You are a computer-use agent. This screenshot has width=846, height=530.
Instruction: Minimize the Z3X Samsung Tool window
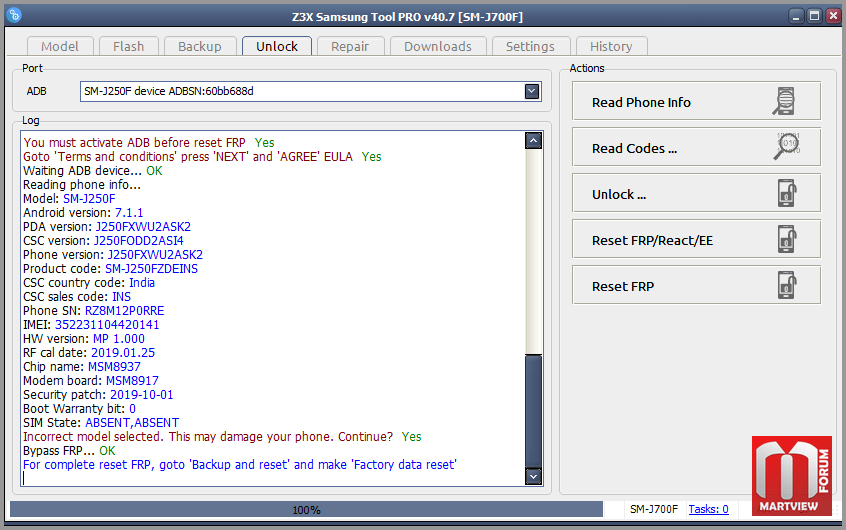796,16
